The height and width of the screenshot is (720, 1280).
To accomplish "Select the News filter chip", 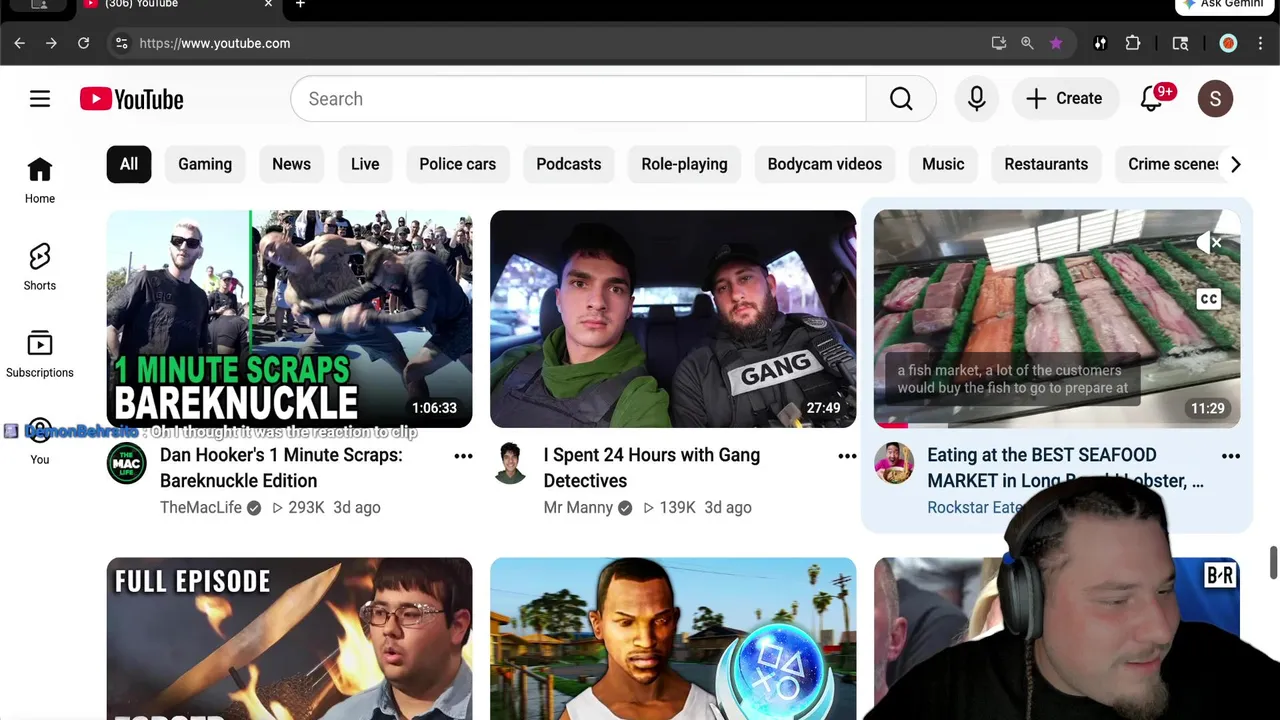I will tap(291, 164).
